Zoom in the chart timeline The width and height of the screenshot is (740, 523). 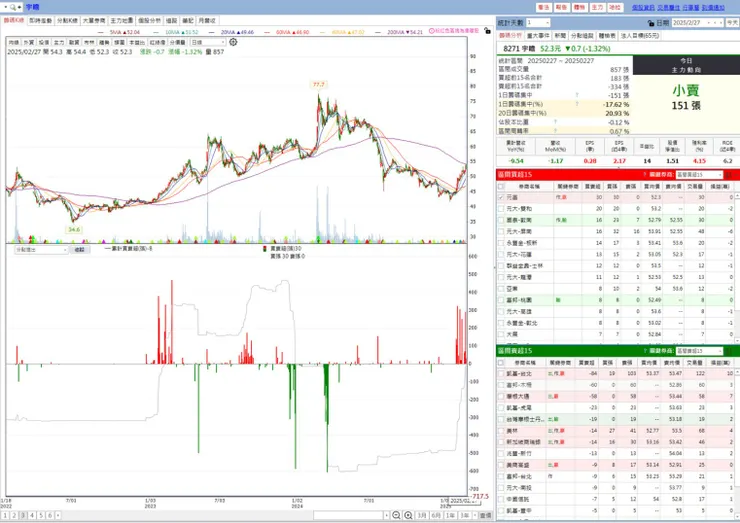408,515
